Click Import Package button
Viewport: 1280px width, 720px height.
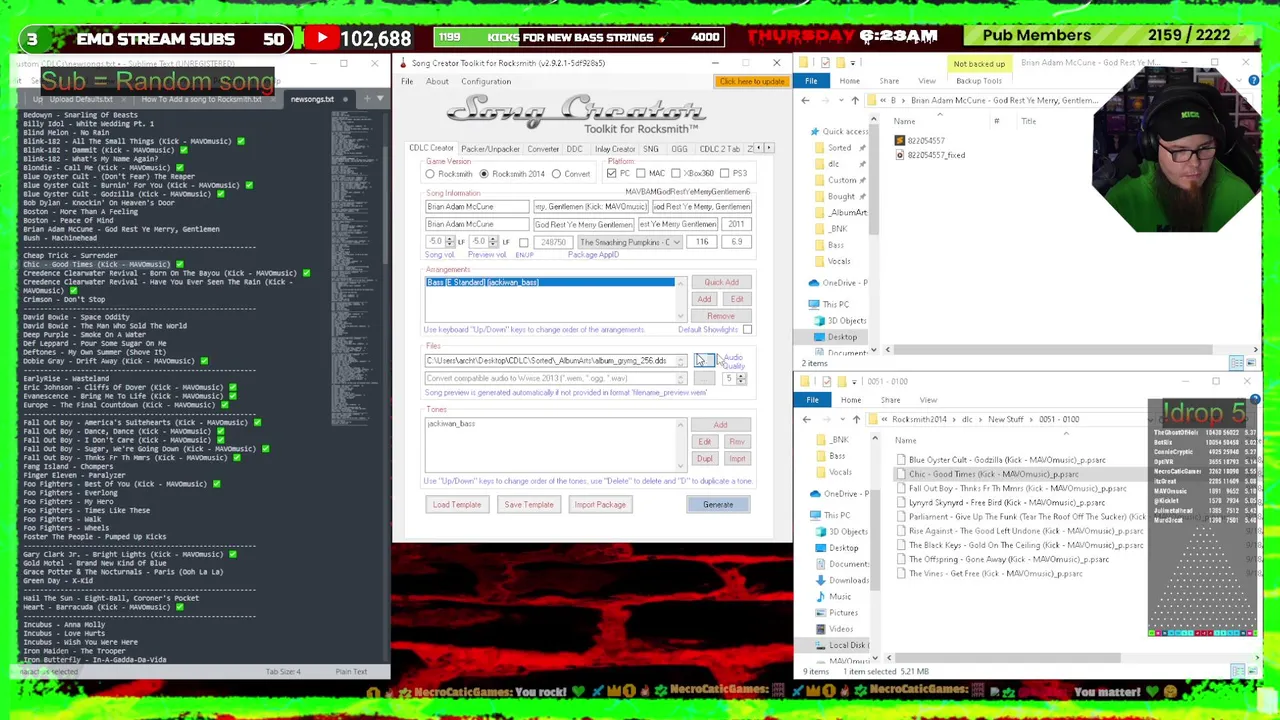coord(600,505)
